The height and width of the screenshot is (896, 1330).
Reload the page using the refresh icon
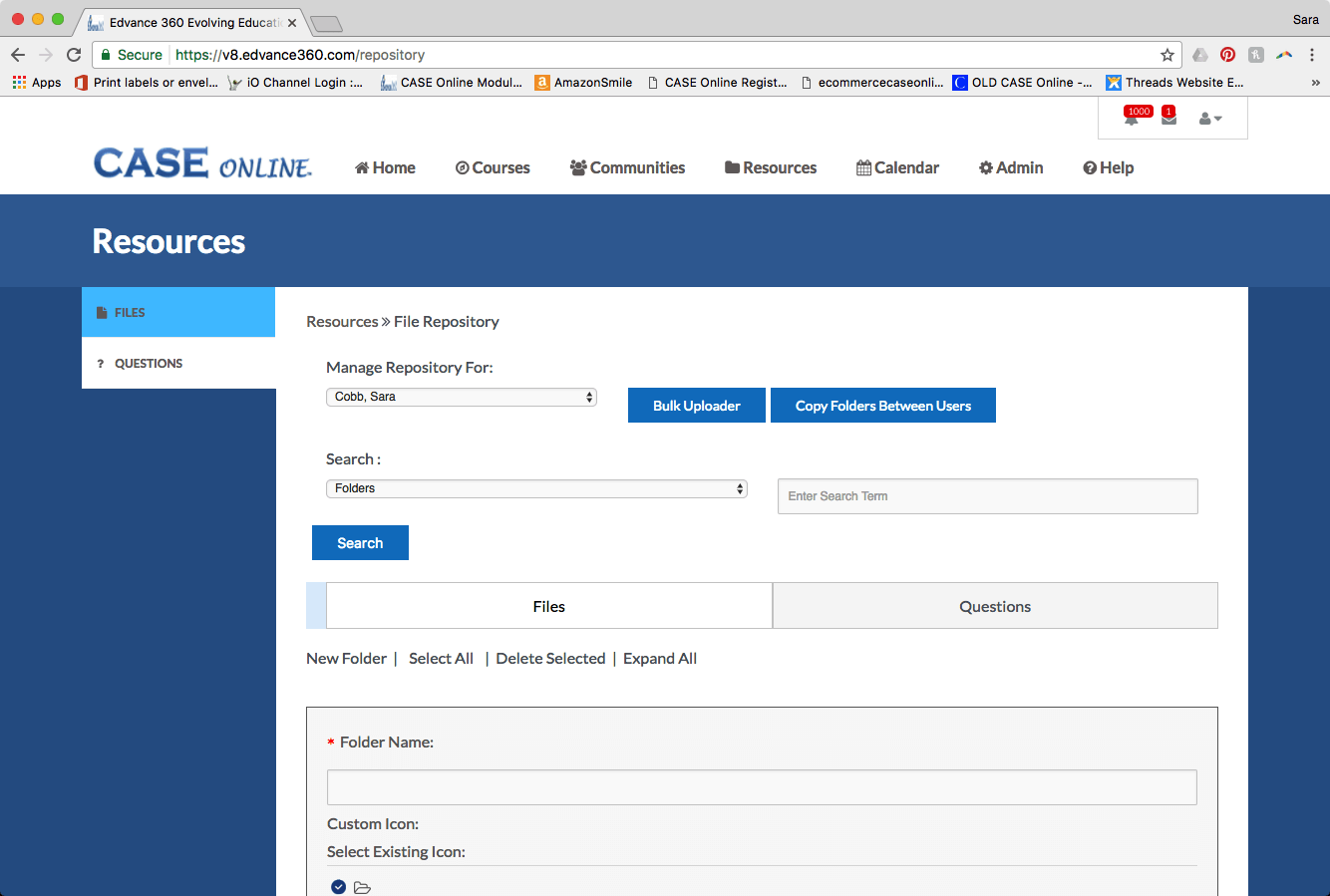(x=74, y=55)
